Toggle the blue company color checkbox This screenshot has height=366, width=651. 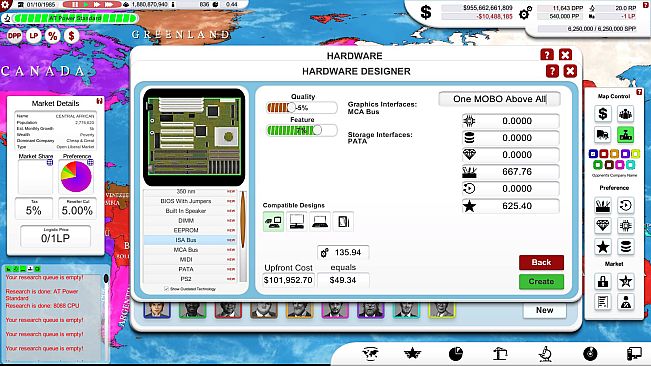pos(593,154)
